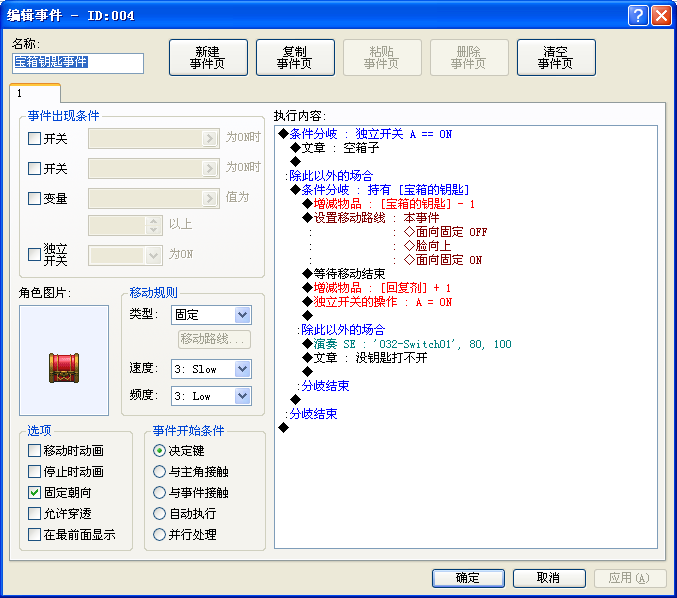Enable the second 开关 condition checkbox

[34, 168]
